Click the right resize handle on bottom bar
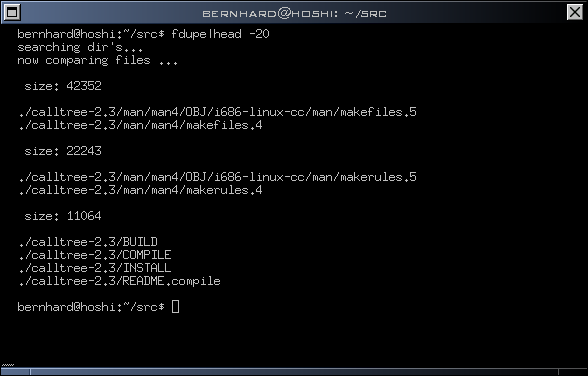This screenshot has height=376, width=588. pos(573,372)
